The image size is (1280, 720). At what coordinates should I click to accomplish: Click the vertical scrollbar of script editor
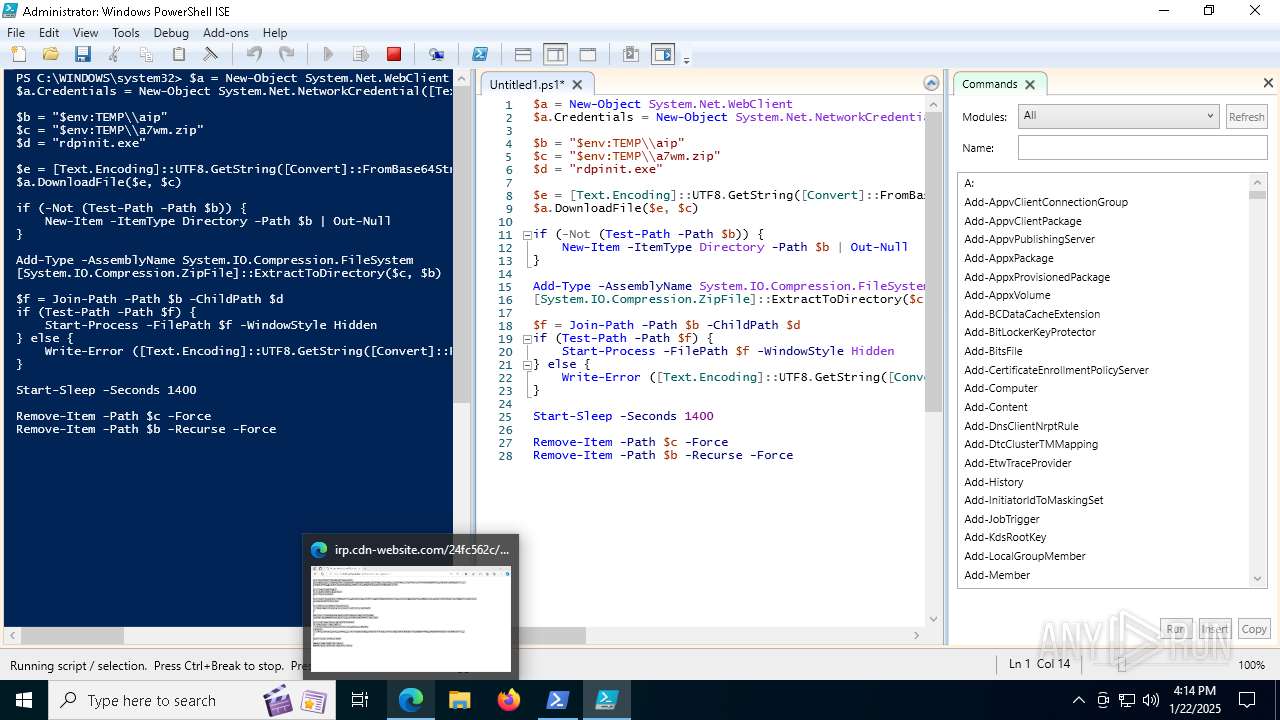932,260
